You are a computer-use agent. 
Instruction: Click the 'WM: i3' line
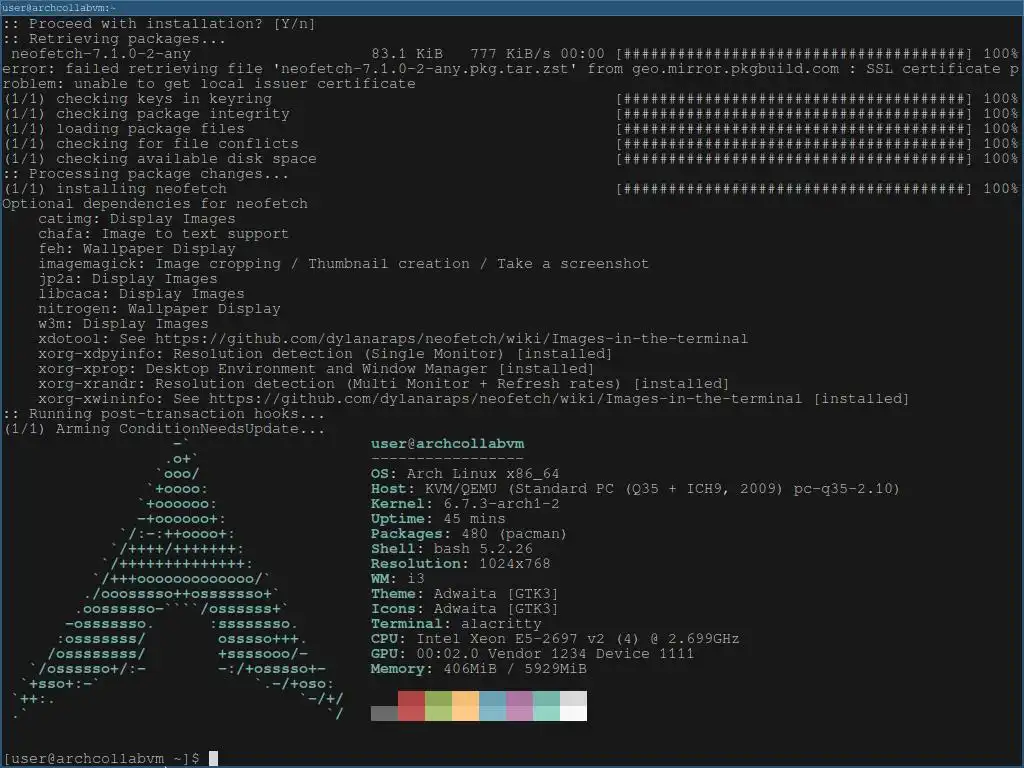[398, 579]
